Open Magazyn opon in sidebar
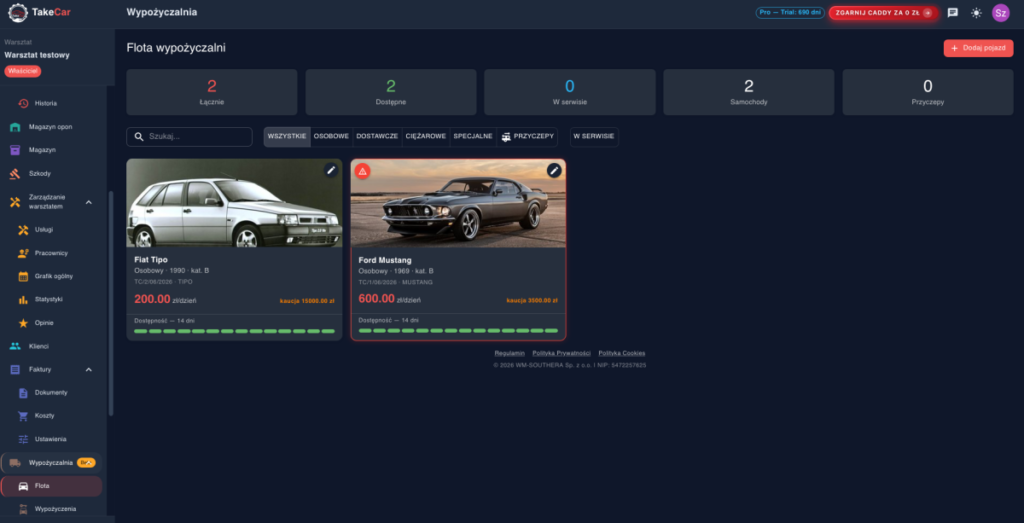The height and width of the screenshot is (523, 1024). pos(52,127)
